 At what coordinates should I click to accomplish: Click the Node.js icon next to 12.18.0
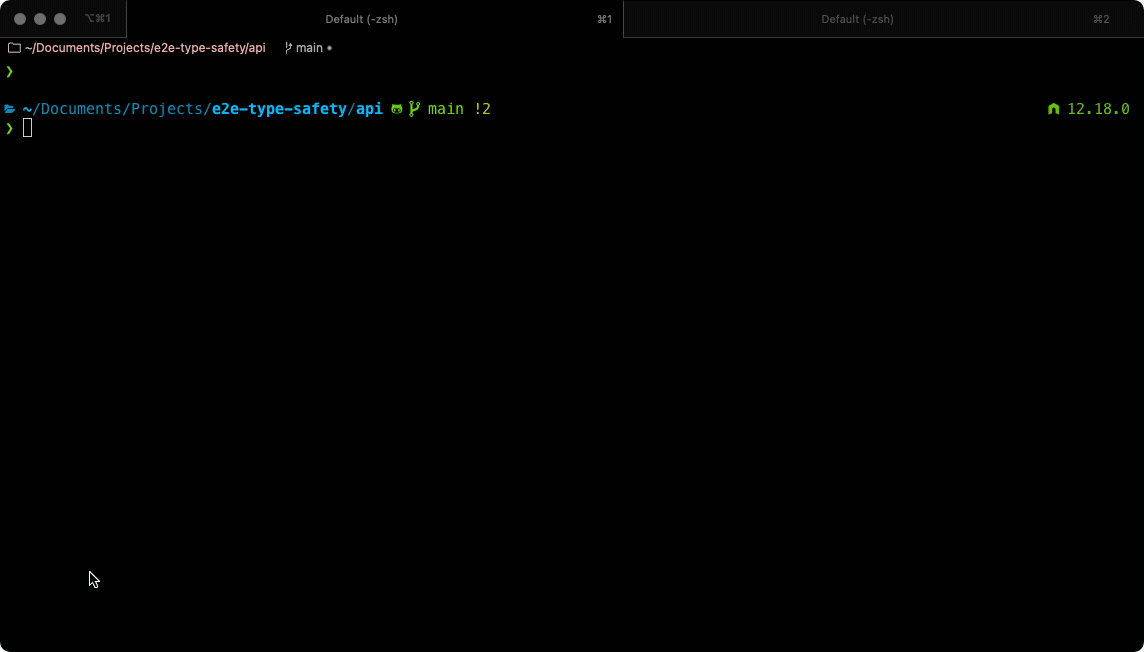[1054, 109]
